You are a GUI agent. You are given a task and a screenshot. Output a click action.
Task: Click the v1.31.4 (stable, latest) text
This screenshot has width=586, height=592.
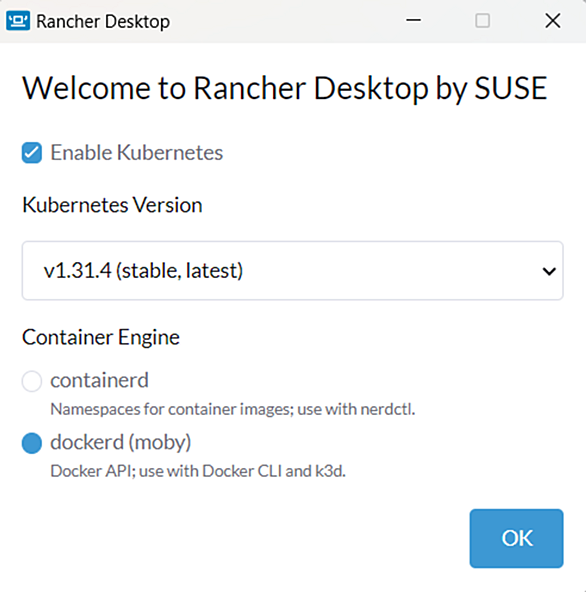pos(143,271)
